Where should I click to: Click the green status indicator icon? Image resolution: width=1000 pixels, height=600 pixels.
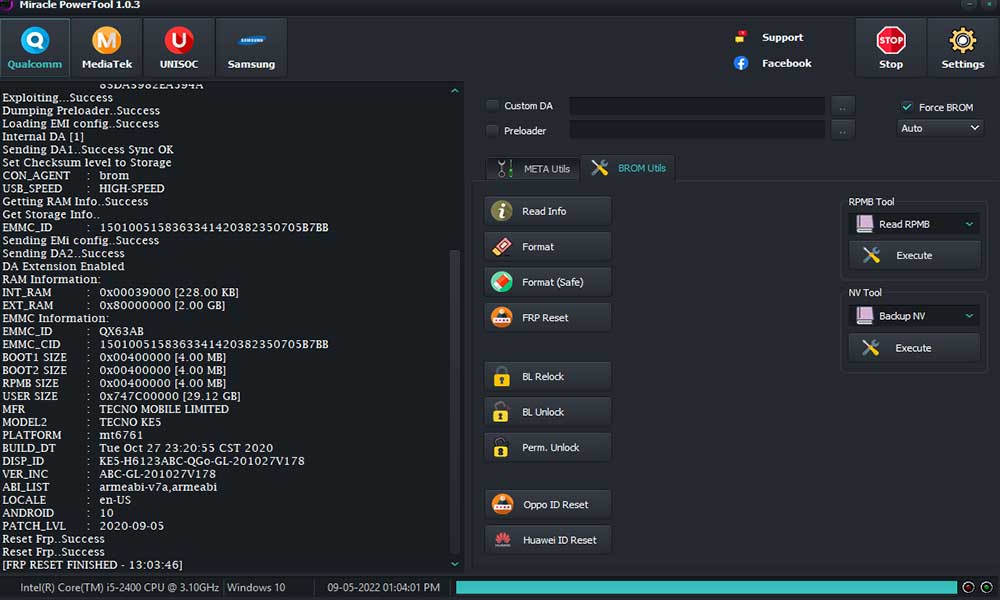pyautogui.click(x=987, y=587)
